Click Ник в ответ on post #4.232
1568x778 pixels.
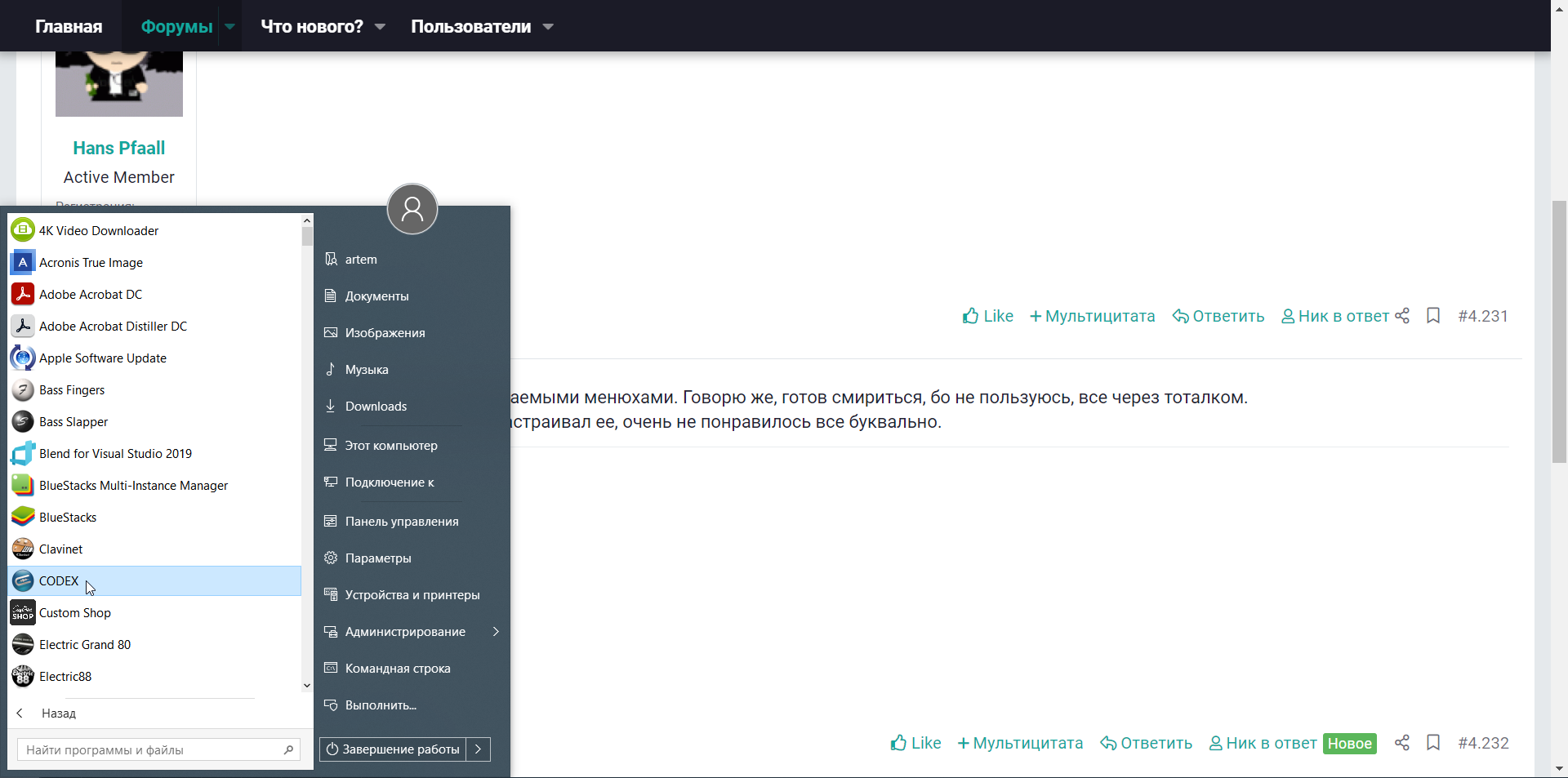click(1263, 743)
